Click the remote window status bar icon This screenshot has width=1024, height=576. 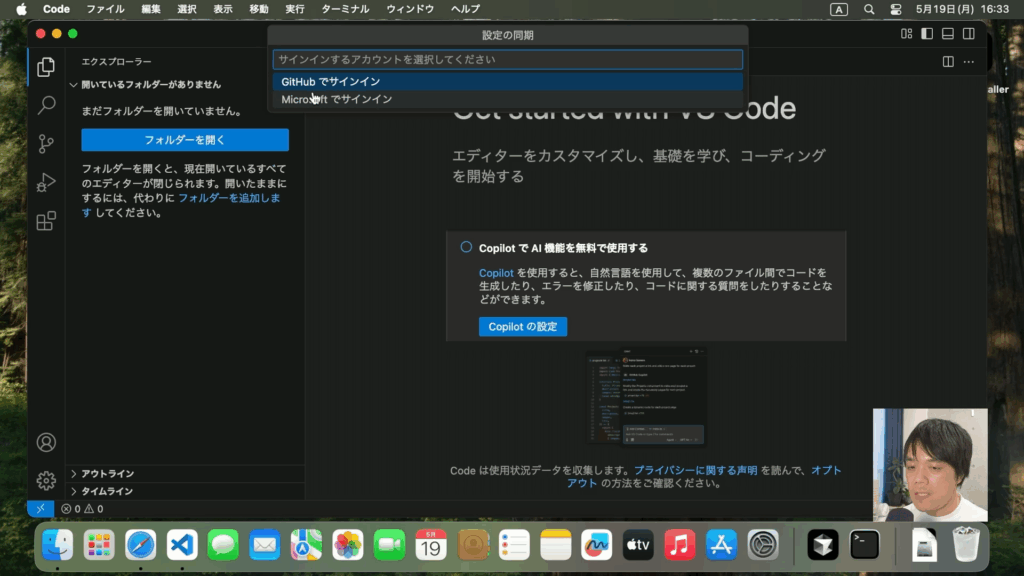40,509
